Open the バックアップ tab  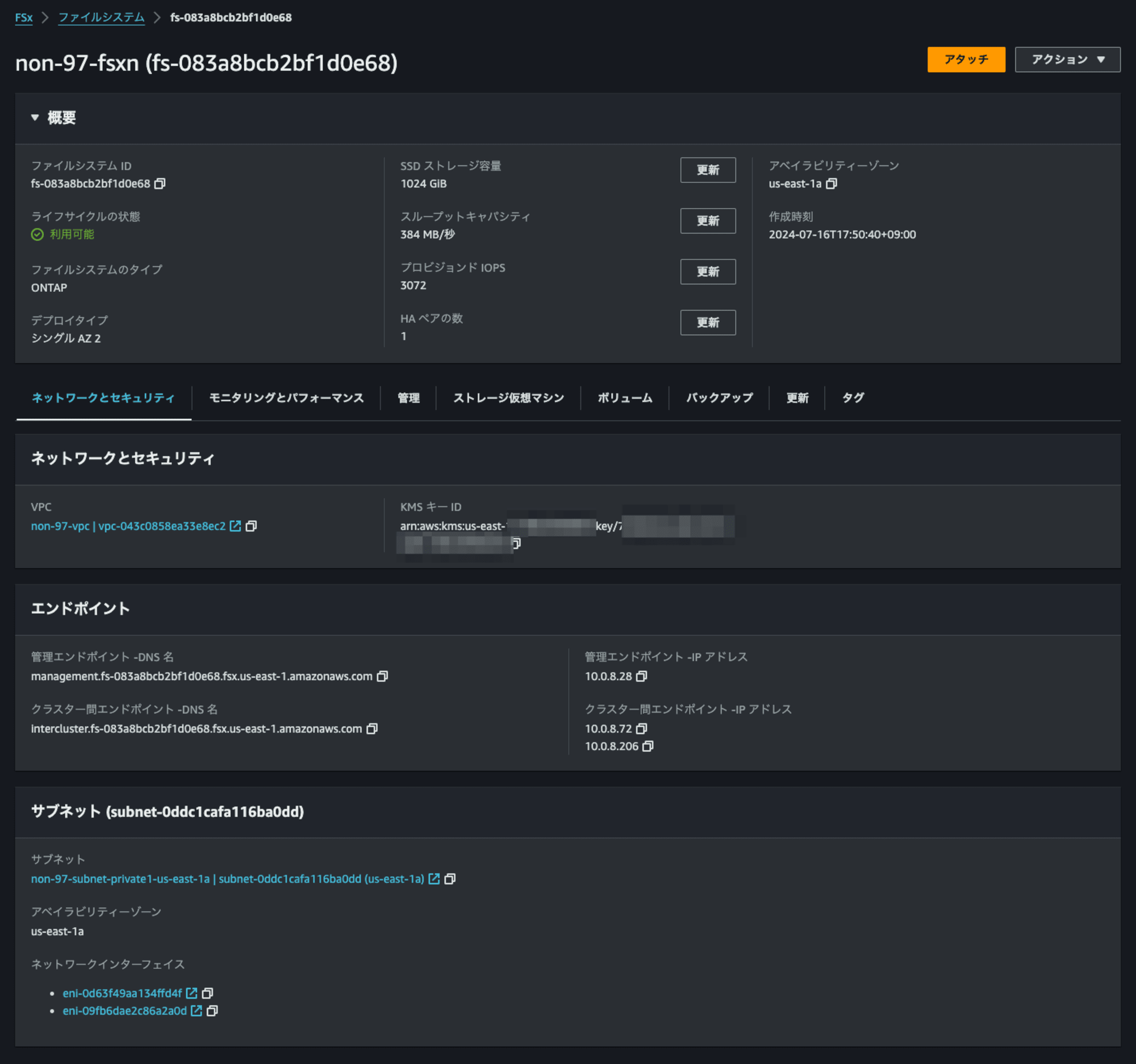(720, 397)
